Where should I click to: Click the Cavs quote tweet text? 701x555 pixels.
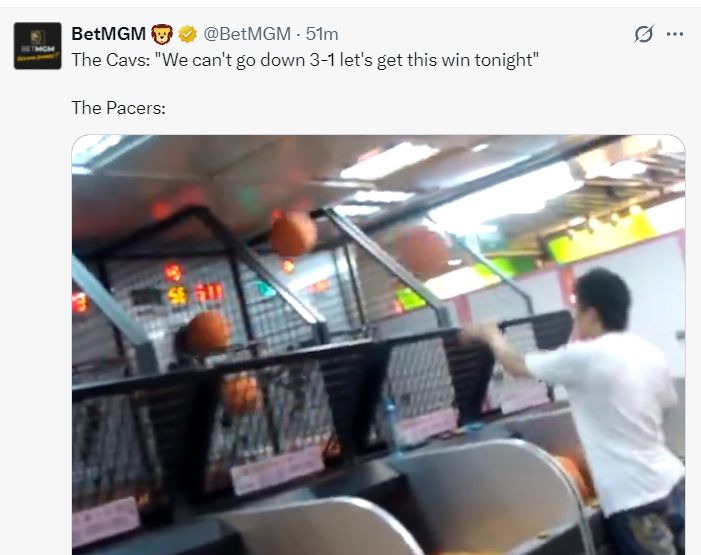pyautogui.click(x=305, y=60)
